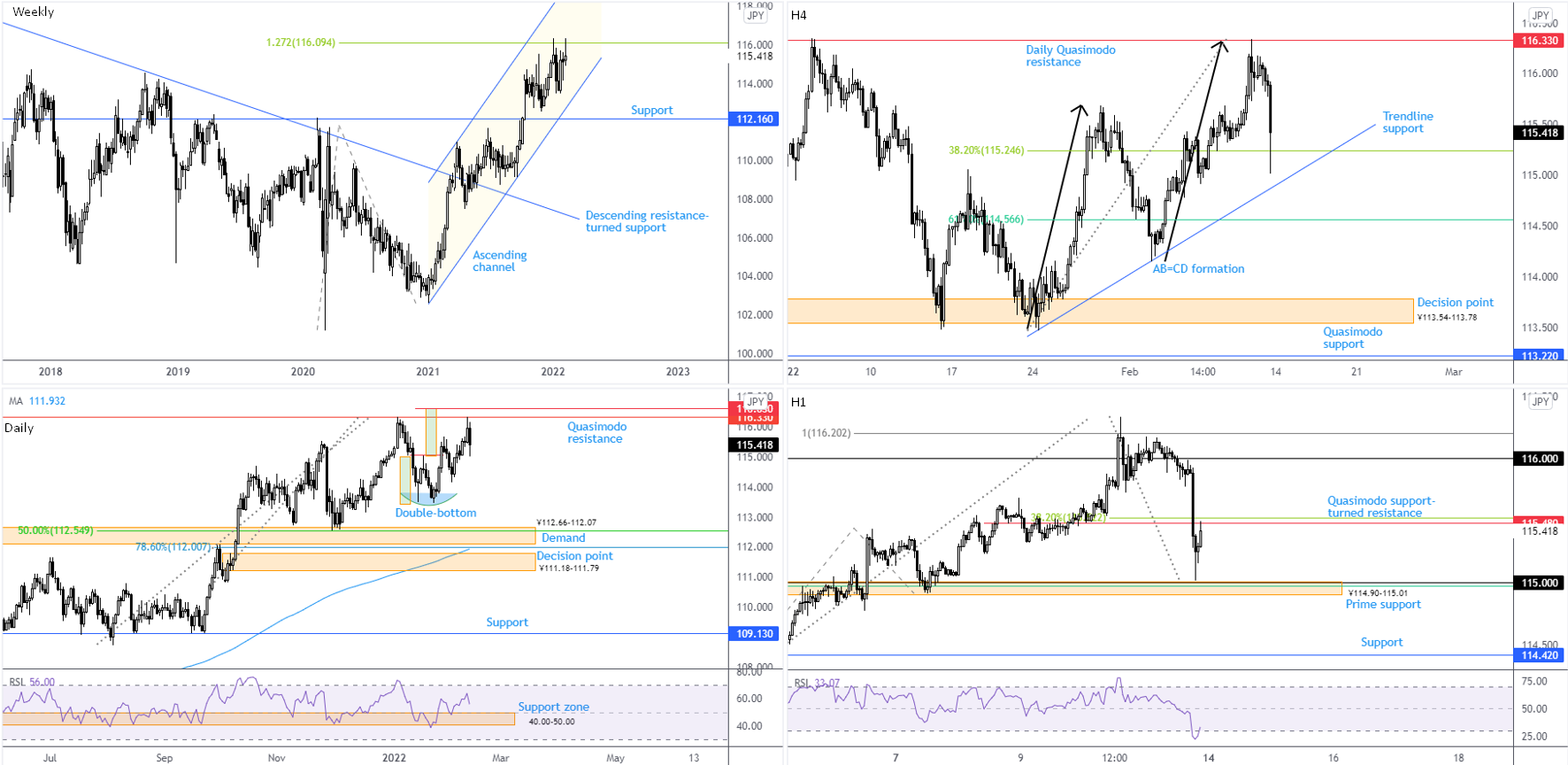Click the RSI 33.07 indicator label on H1 chart
This screenshot has width=1568, height=765.
(x=817, y=683)
